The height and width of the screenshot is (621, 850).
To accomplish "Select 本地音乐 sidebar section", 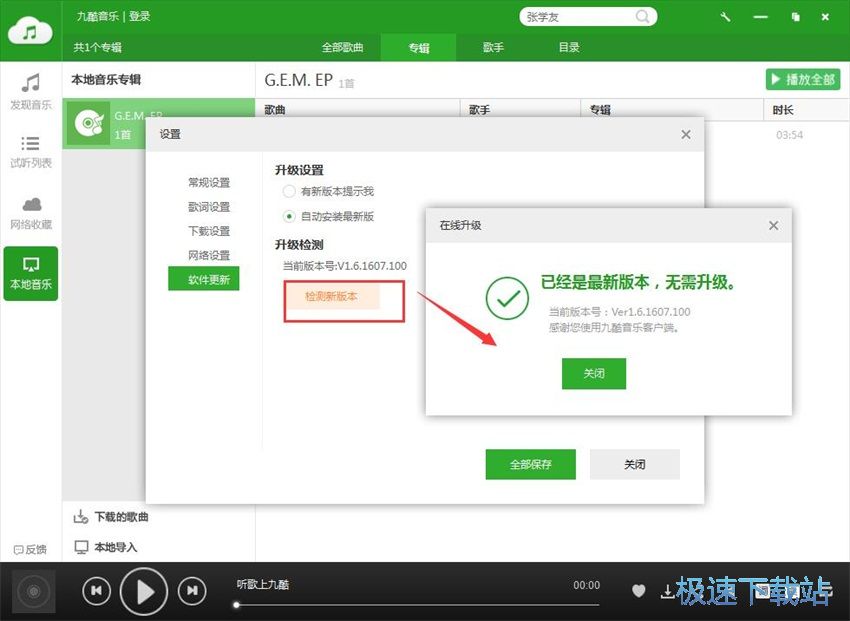I will click(x=31, y=273).
